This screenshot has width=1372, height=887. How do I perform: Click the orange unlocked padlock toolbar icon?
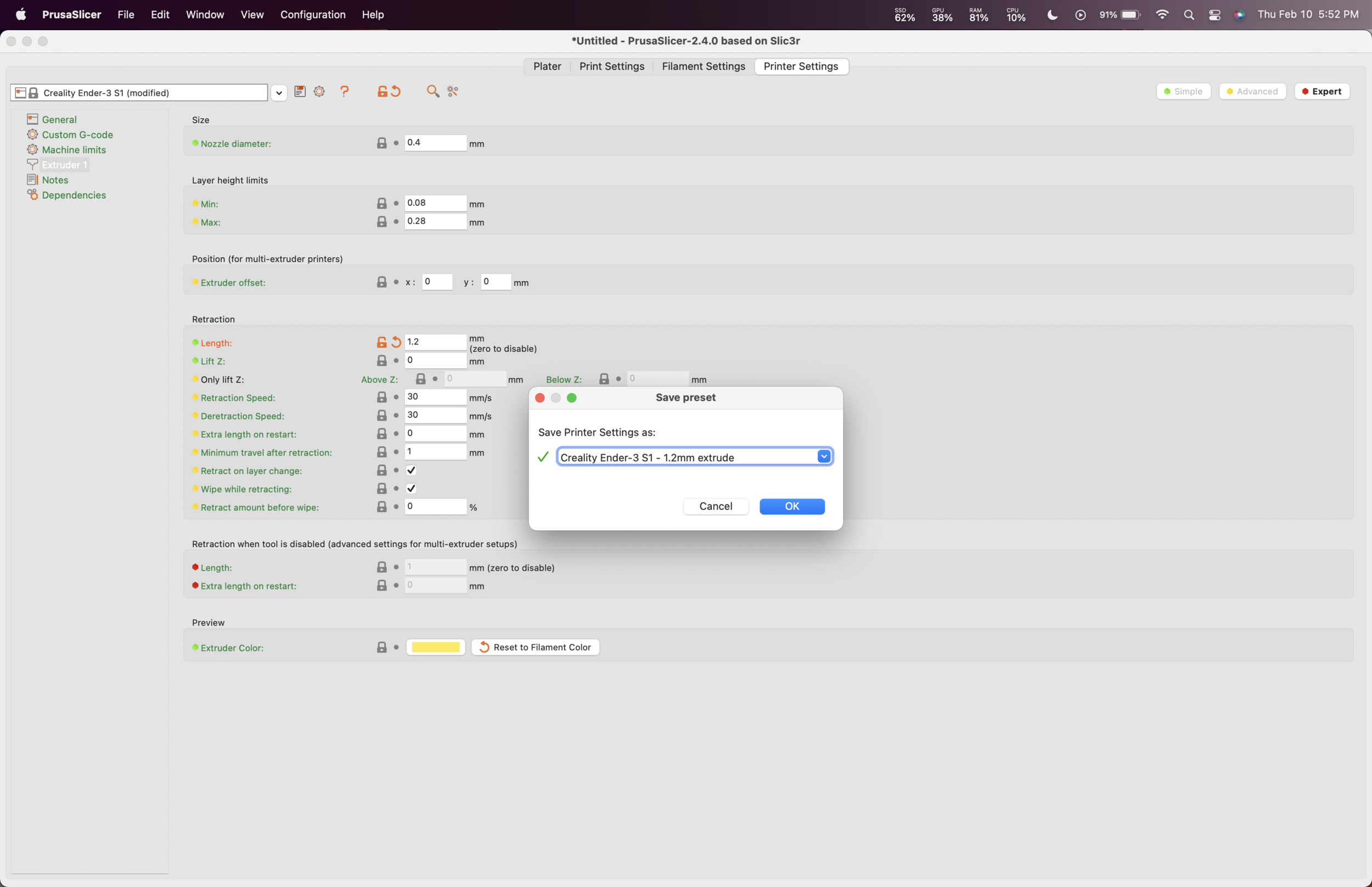[x=382, y=91]
